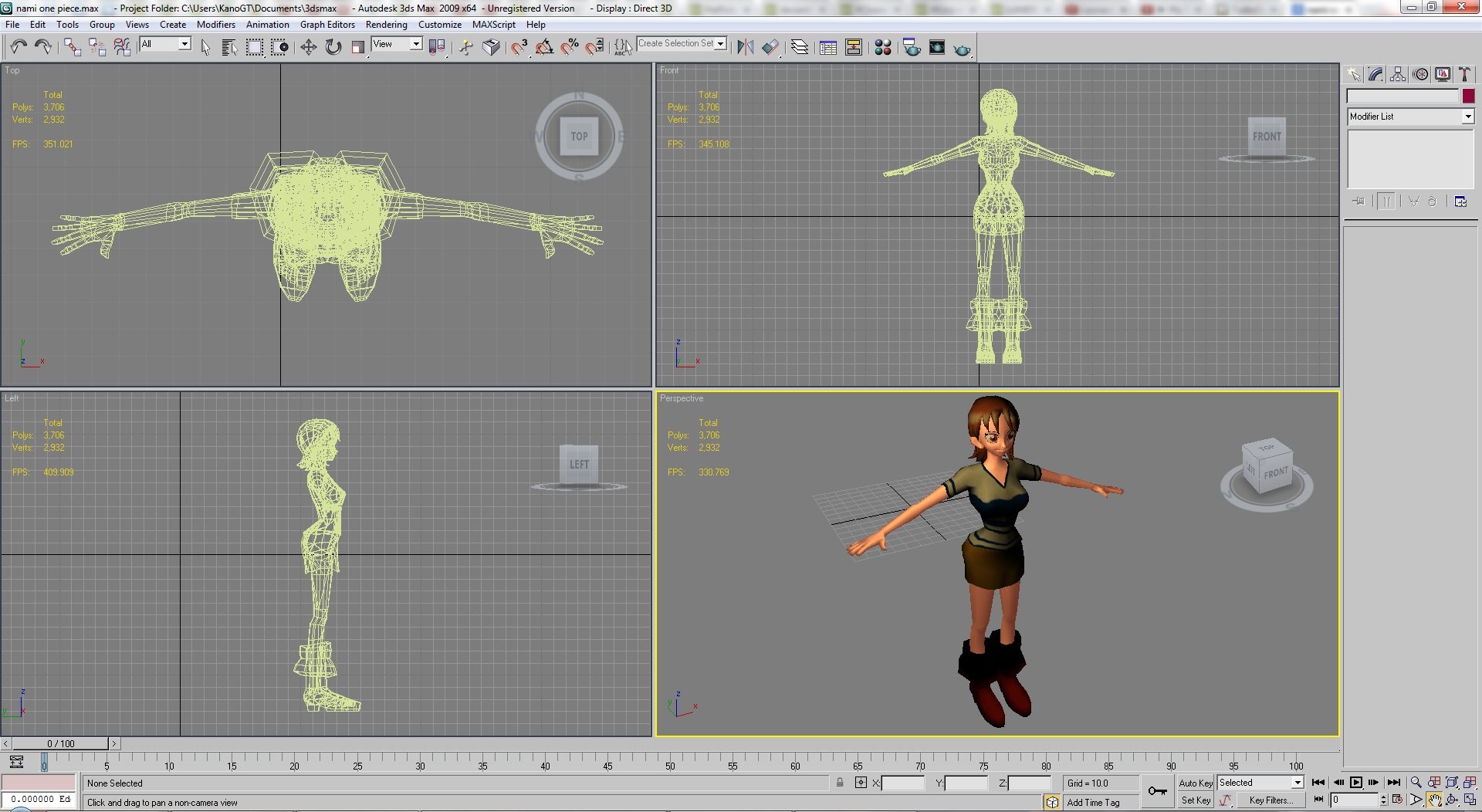Switch to the Display command panel tab
Image resolution: width=1482 pixels, height=812 pixels.
pos(1443,74)
